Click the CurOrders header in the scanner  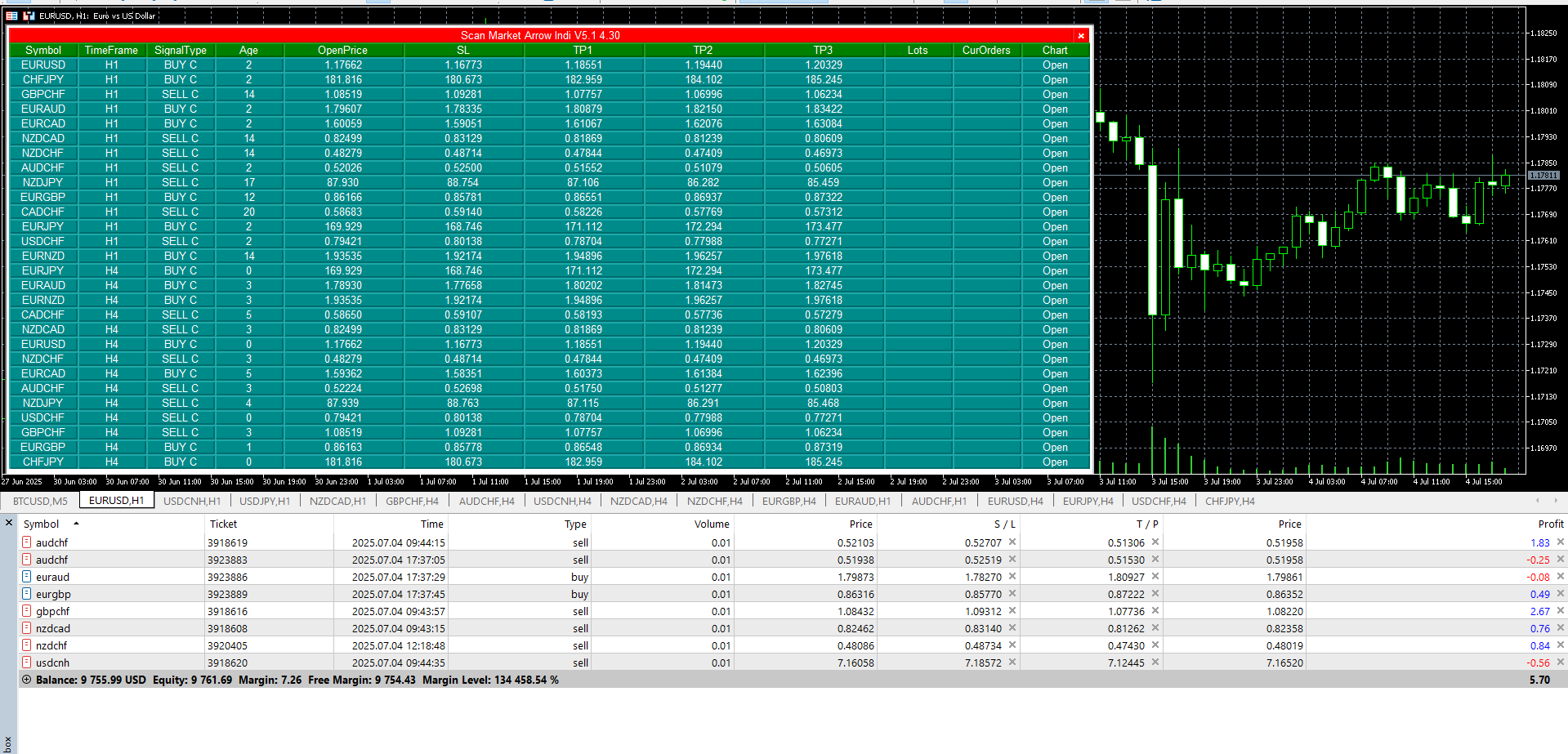pyautogui.click(x=986, y=51)
